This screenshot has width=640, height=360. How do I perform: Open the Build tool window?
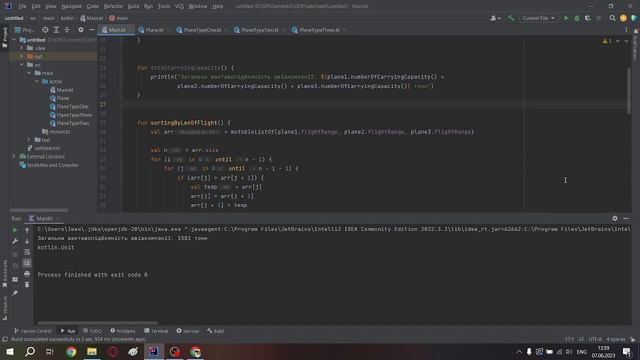pyautogui.click(x=216, y=331)
